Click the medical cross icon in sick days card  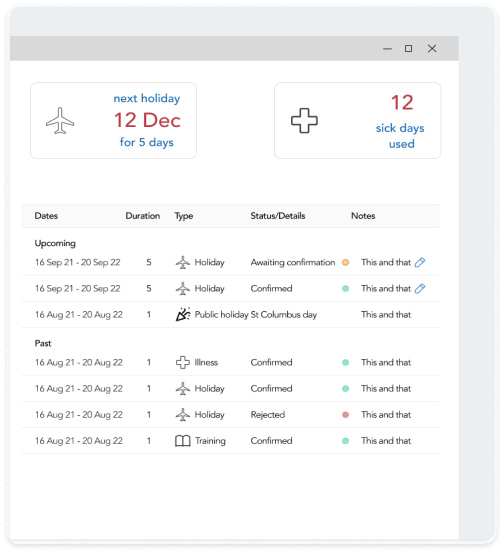pyautogui.click(x=304, y=121)
